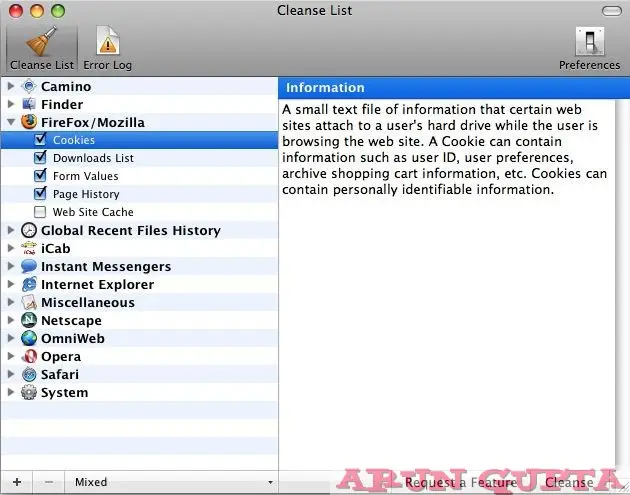Uncheck the Downloads List checkbox
Screen dimensions: 630x495
tap(40, 158)
